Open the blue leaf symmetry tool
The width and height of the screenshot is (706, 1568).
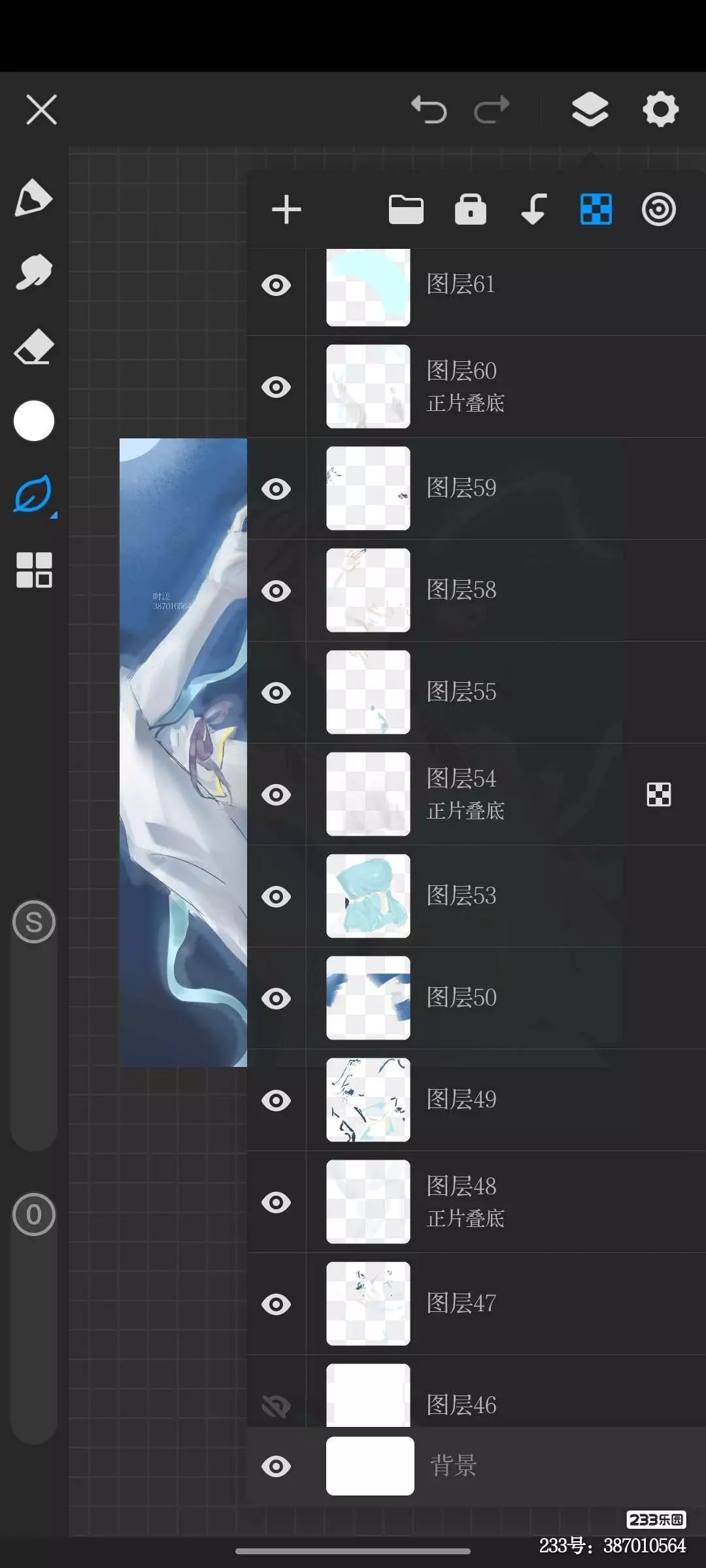click(x=33, y=495)
